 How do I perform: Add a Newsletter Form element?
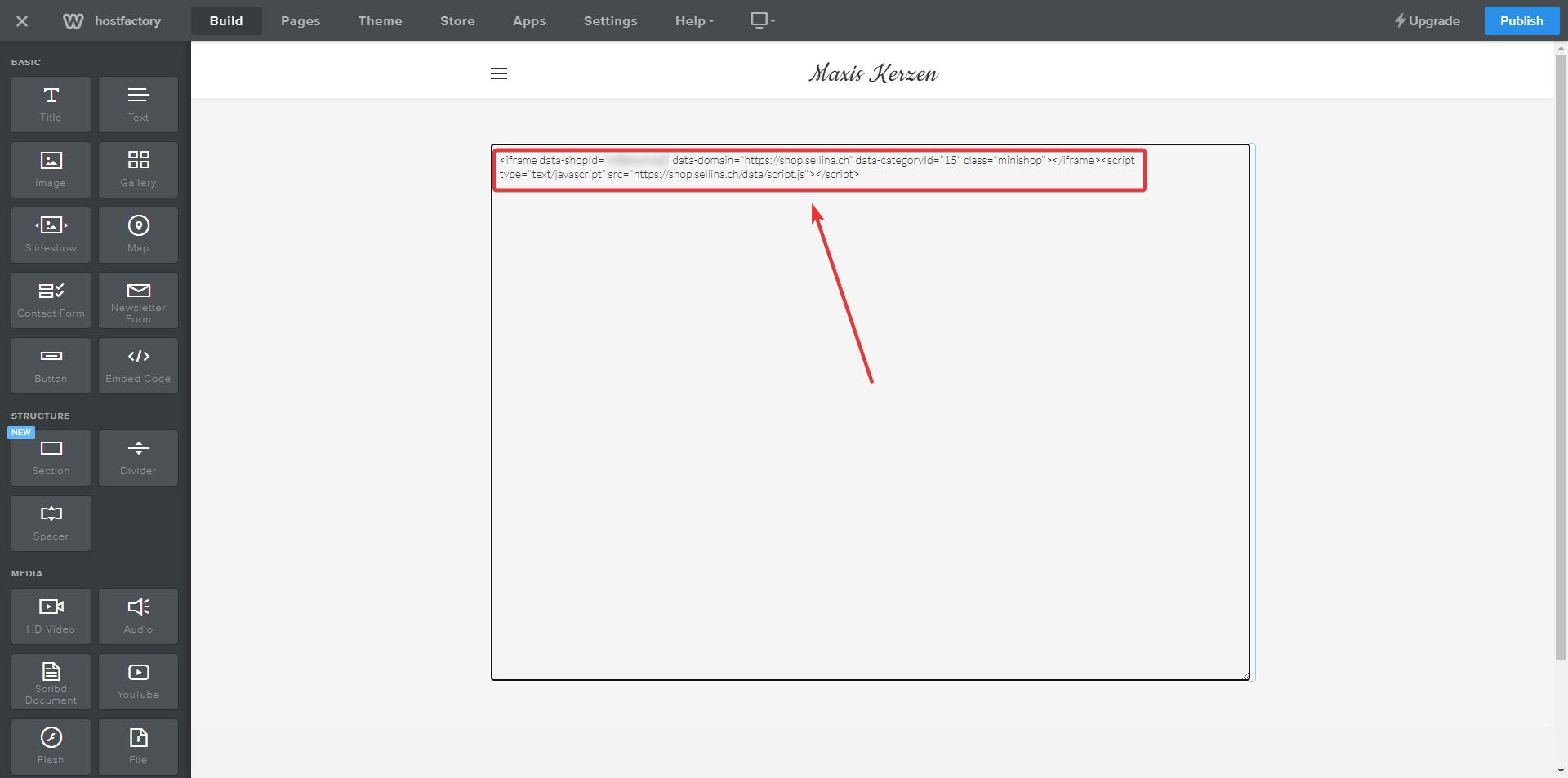[x=138, y=300]
